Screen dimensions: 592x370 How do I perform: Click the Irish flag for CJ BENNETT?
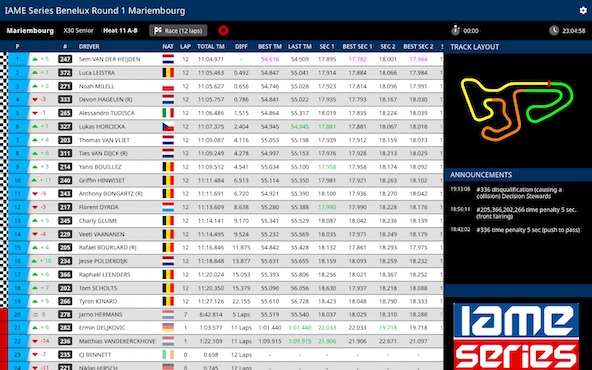[x=168, y=355]
